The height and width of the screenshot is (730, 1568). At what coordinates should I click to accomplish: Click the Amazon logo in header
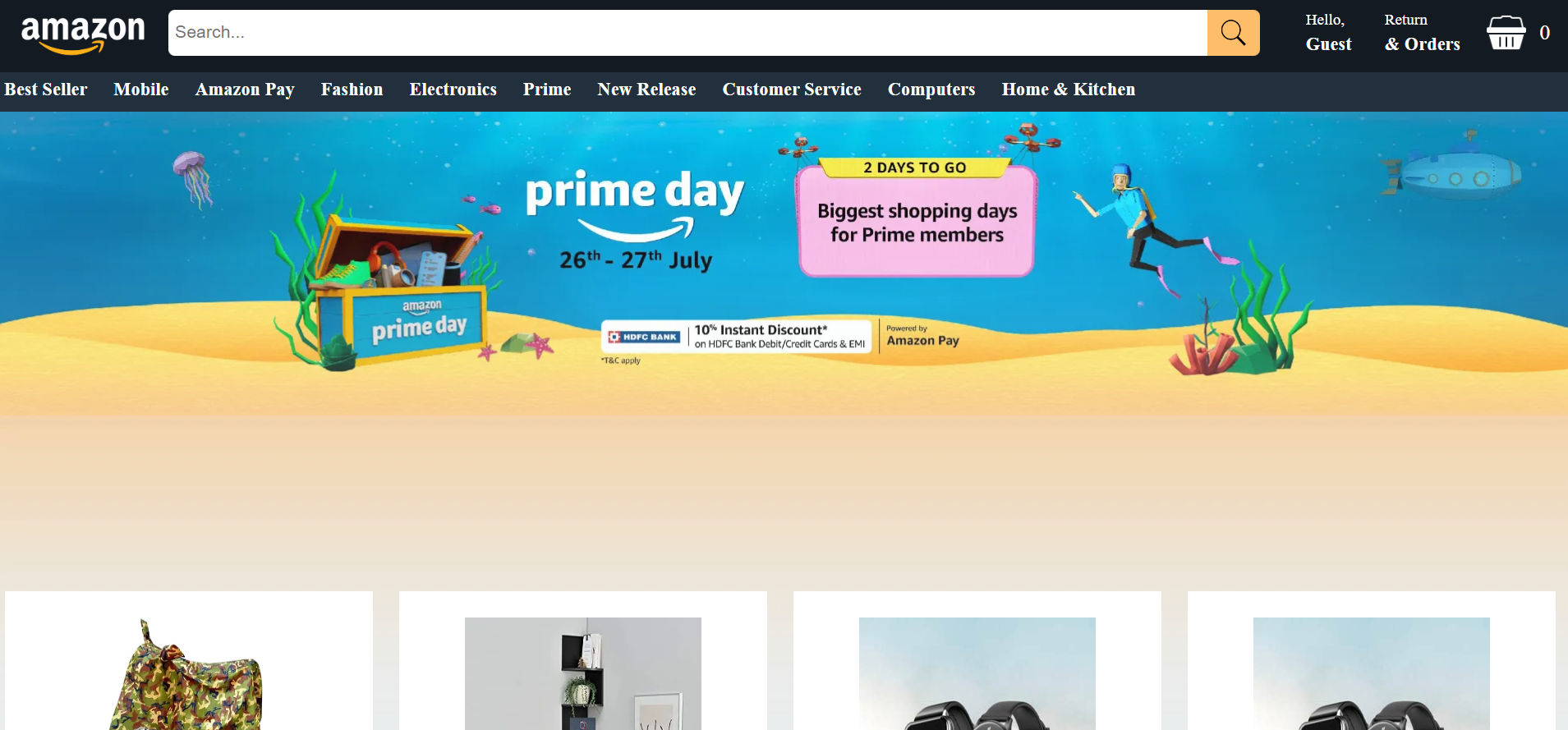(83, 34)
